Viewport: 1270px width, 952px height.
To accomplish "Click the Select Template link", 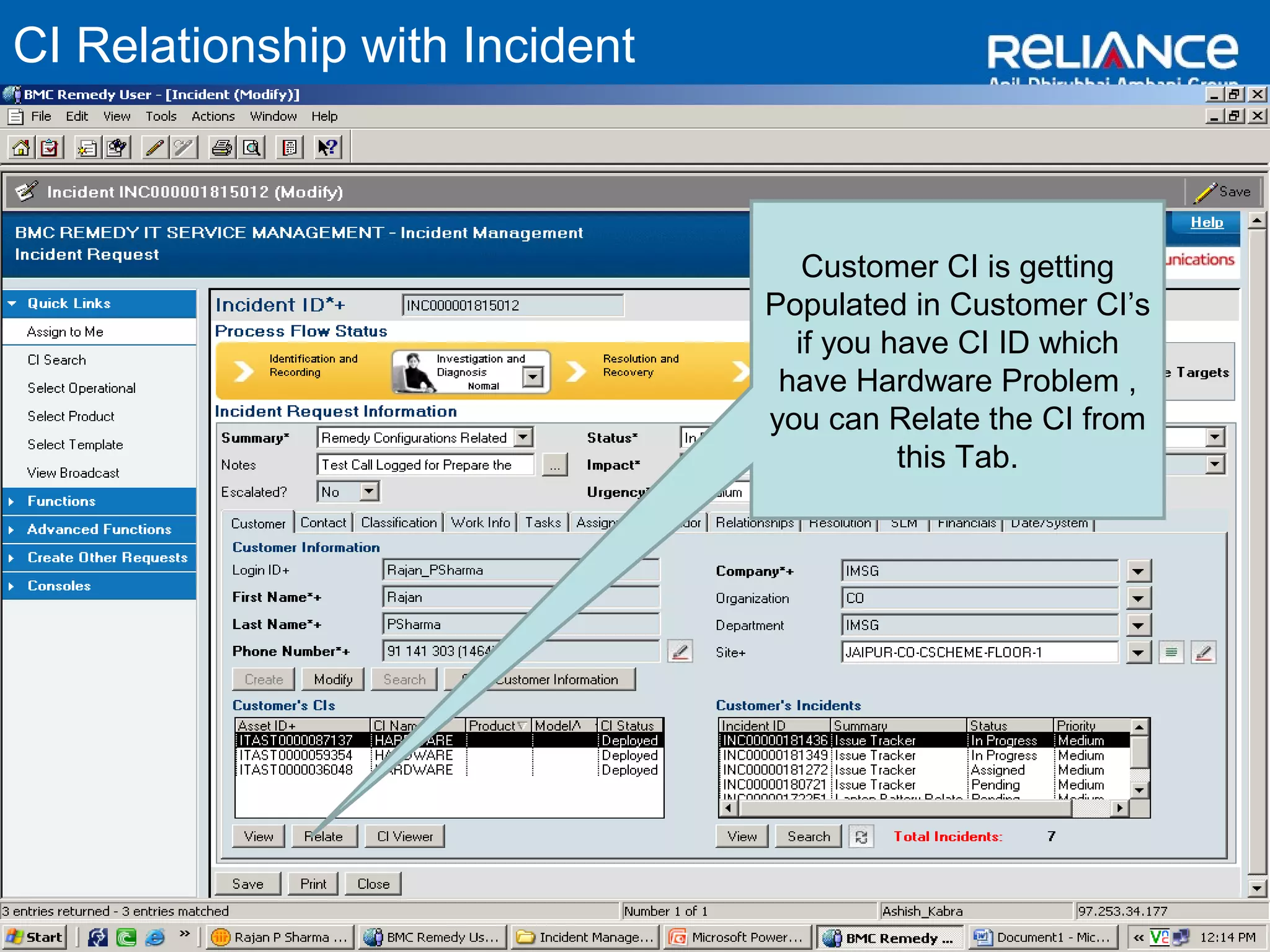I will pyautogui.click(x=75, y=445).
